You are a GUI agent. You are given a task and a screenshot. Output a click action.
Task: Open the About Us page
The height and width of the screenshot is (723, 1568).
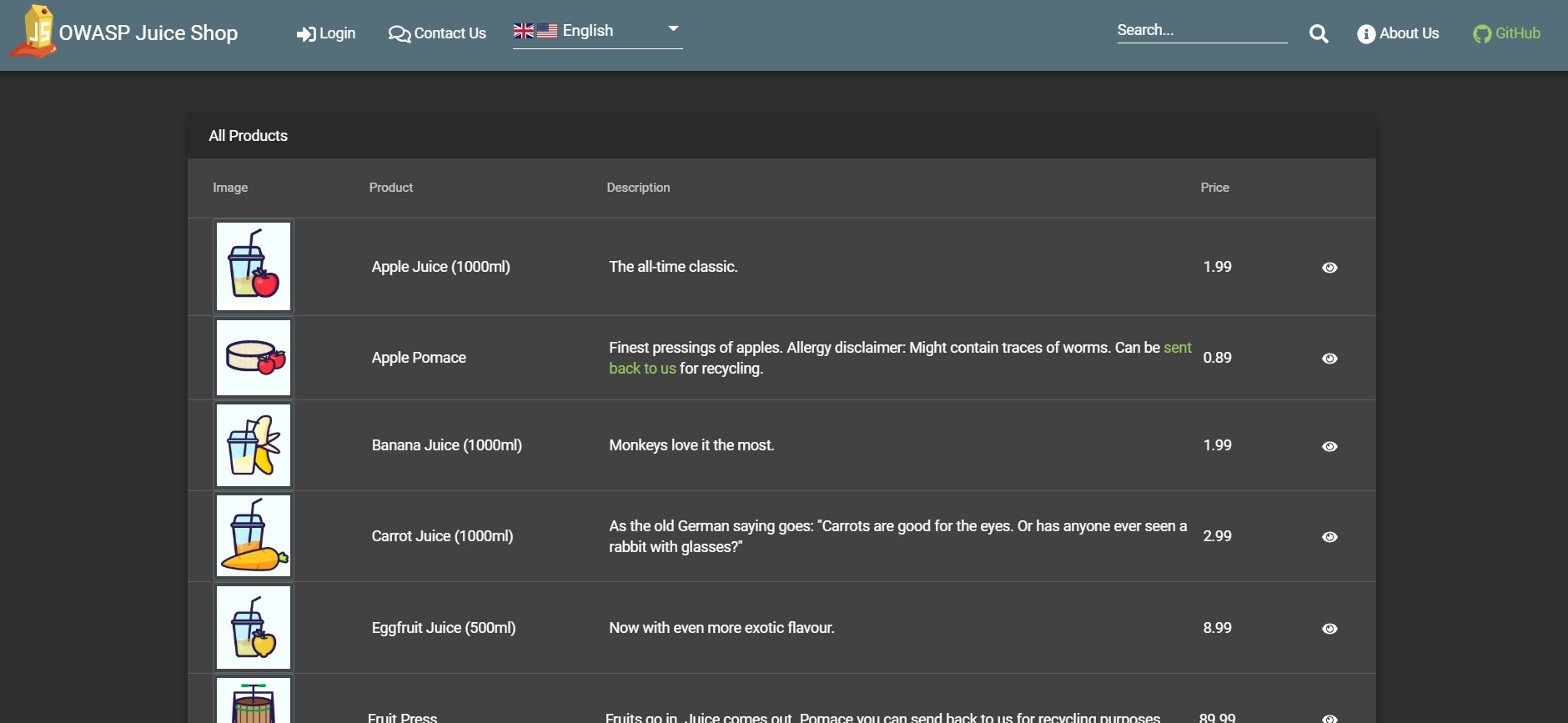point(1398,33)
